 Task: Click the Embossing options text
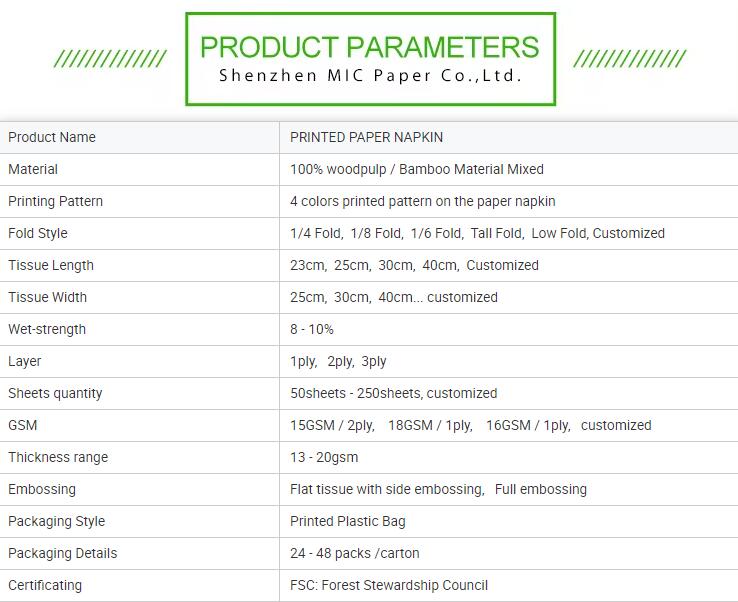tap(438, 489)
